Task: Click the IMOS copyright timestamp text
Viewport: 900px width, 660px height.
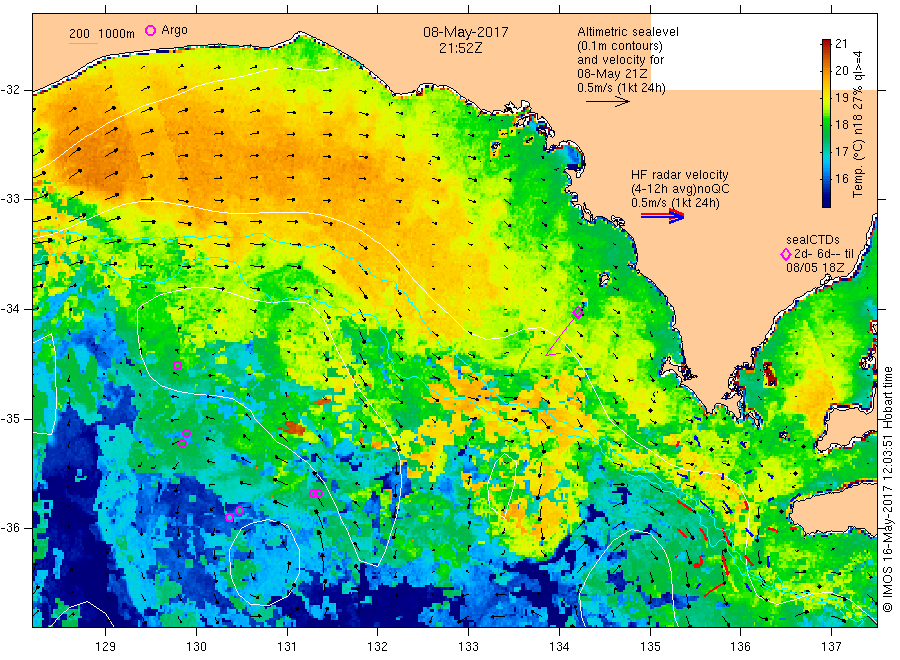Action: pos(887,490)
